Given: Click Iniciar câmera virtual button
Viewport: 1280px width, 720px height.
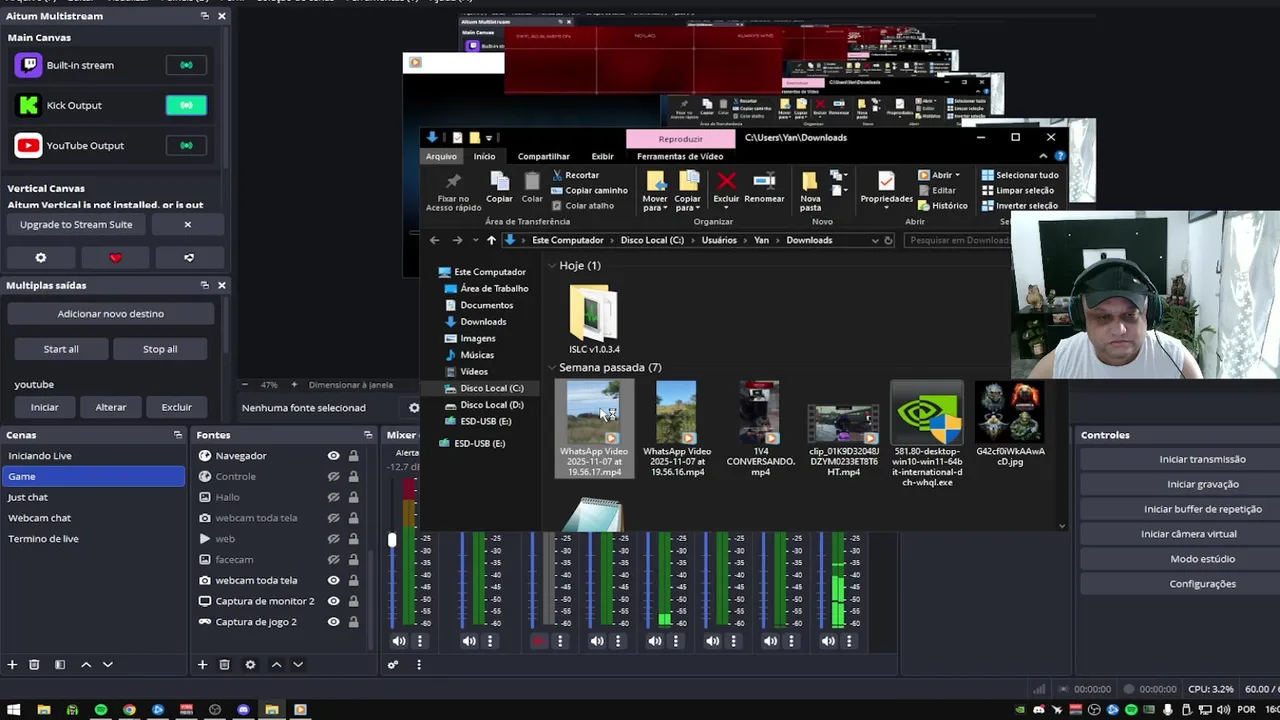Looking at the screenshot, I should click(x=1189, y=534).
